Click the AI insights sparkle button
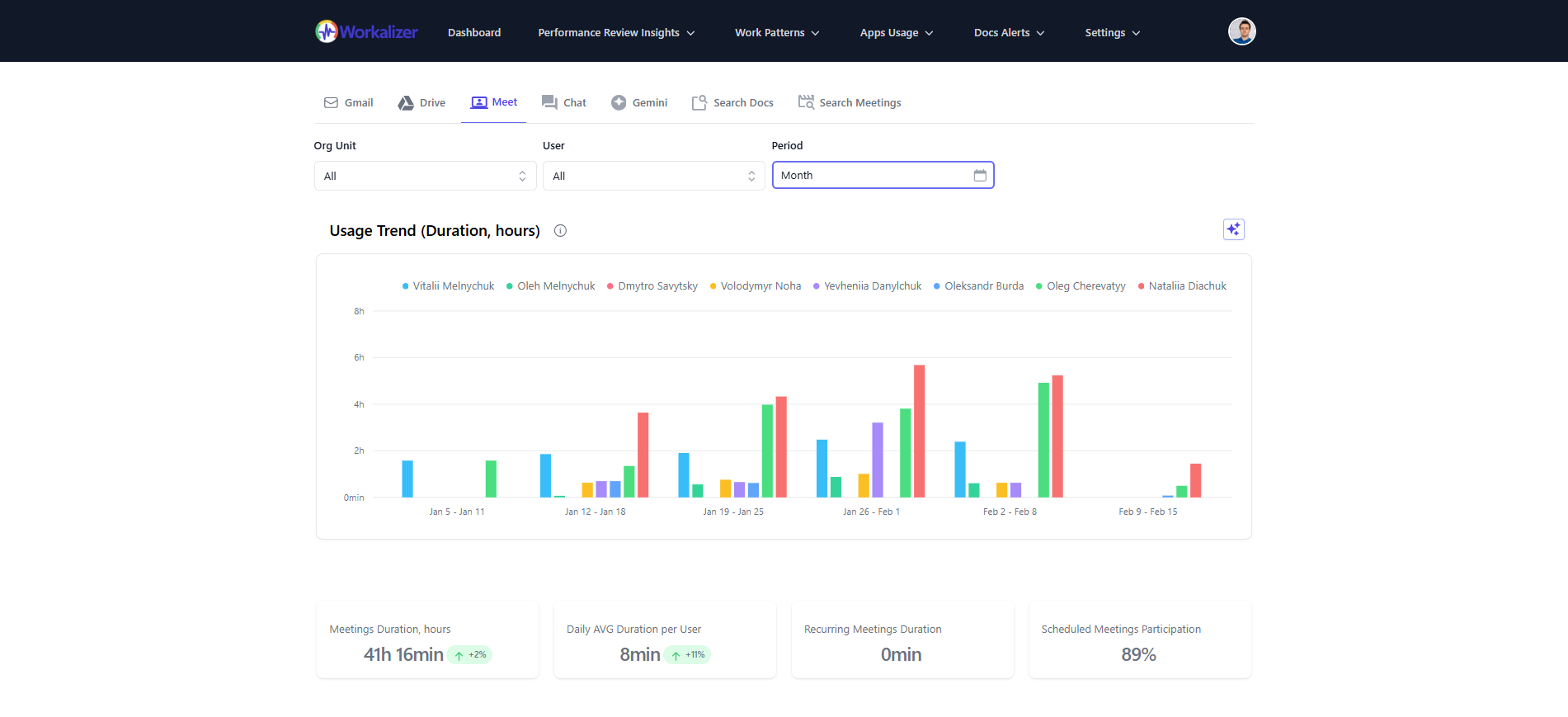The width and height of the screenshot is (1568, 717). 1233,229
